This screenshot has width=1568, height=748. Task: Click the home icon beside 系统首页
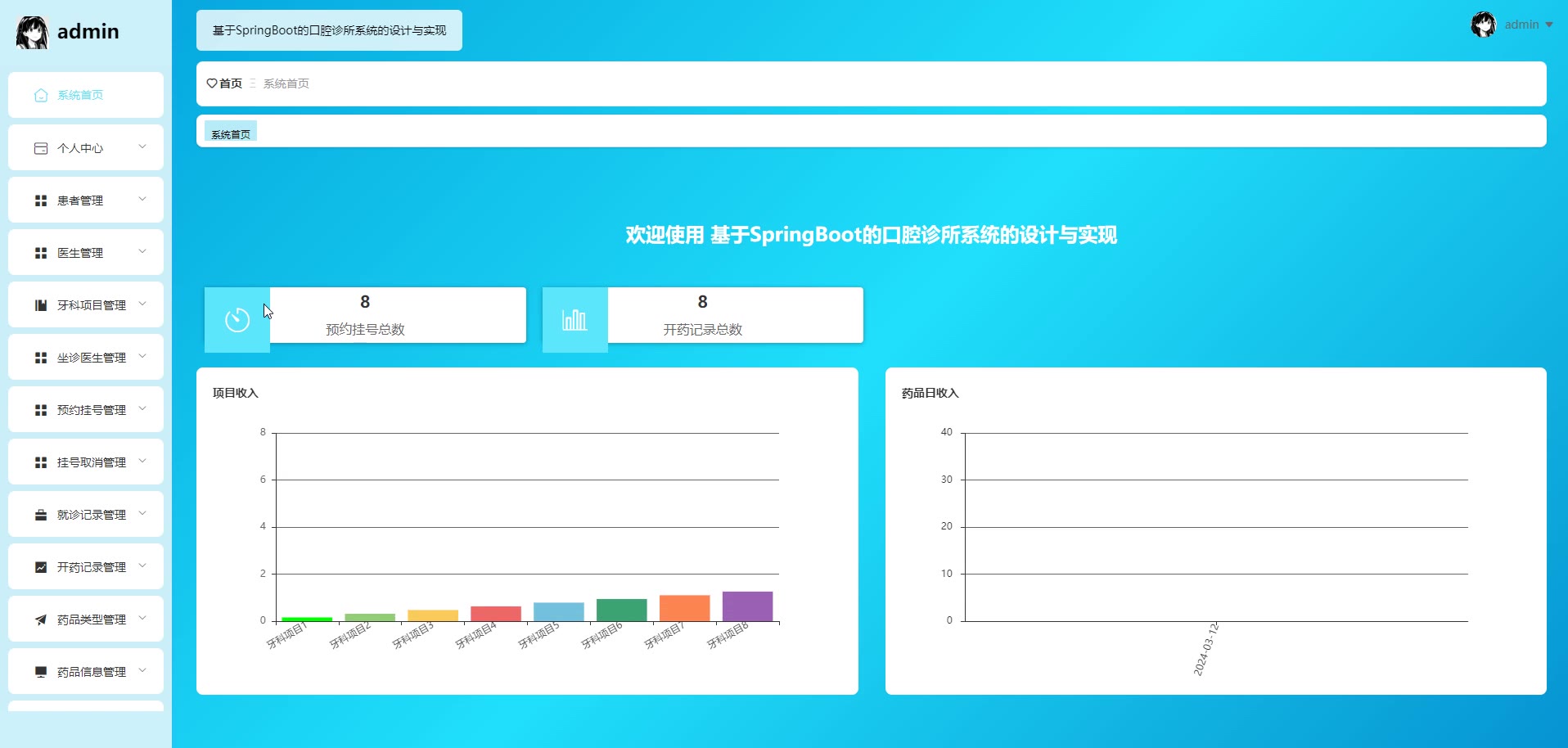pos(41,95)
